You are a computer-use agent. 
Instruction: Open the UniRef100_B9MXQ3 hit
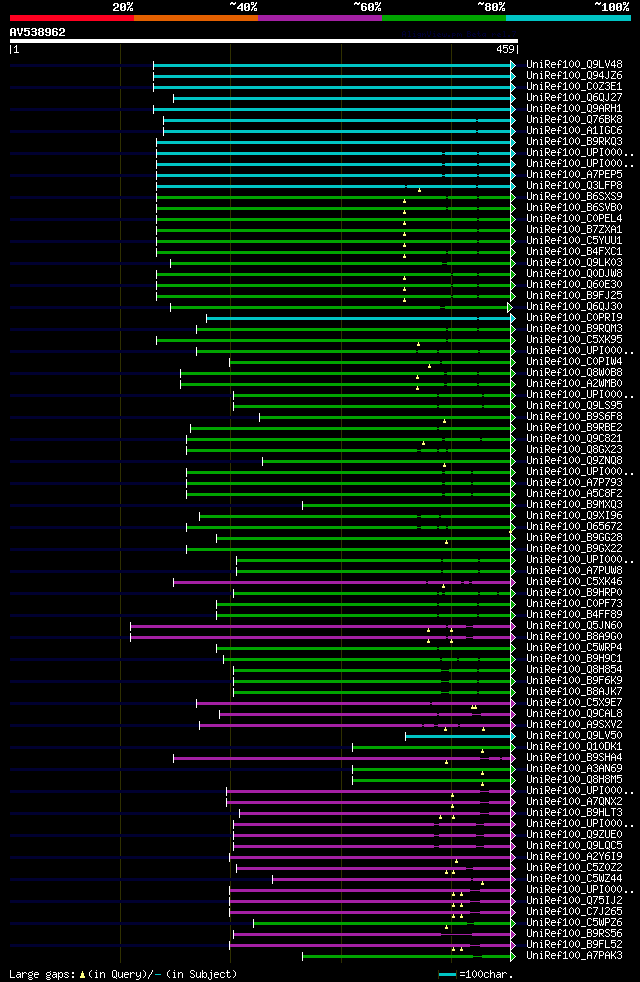pos(574,505)
